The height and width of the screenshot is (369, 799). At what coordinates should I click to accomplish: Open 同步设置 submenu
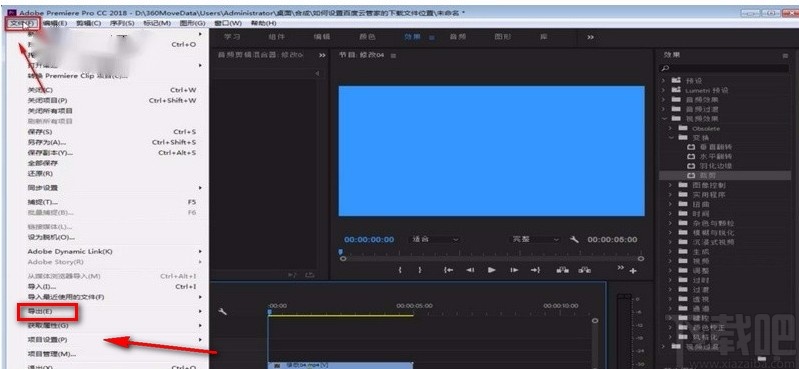[x=42, y=188]
